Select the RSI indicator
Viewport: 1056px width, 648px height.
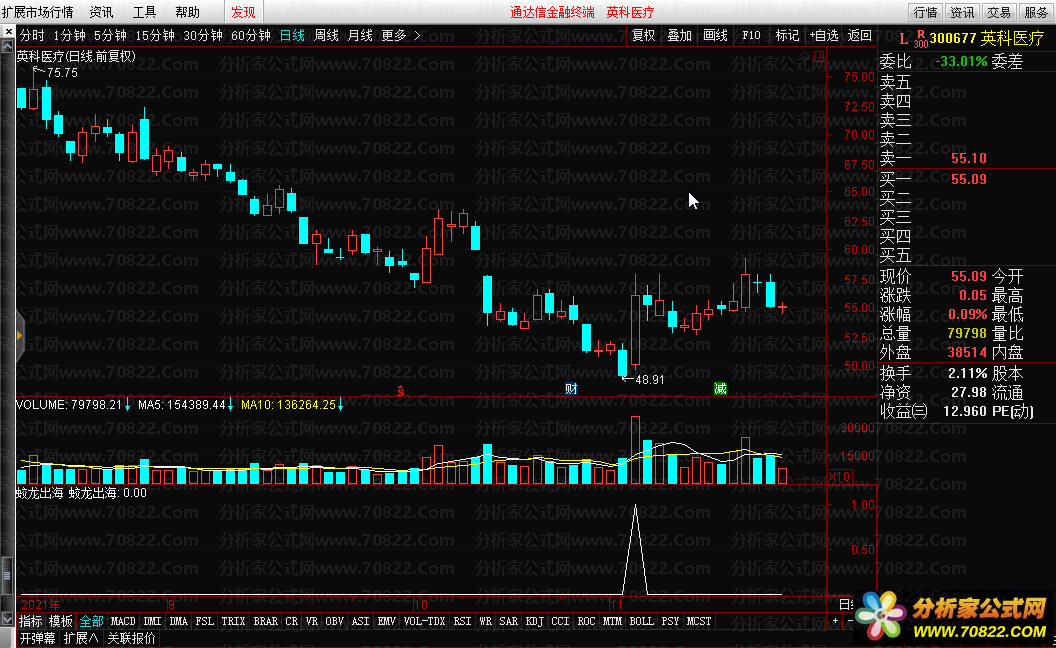pos(462,621)
